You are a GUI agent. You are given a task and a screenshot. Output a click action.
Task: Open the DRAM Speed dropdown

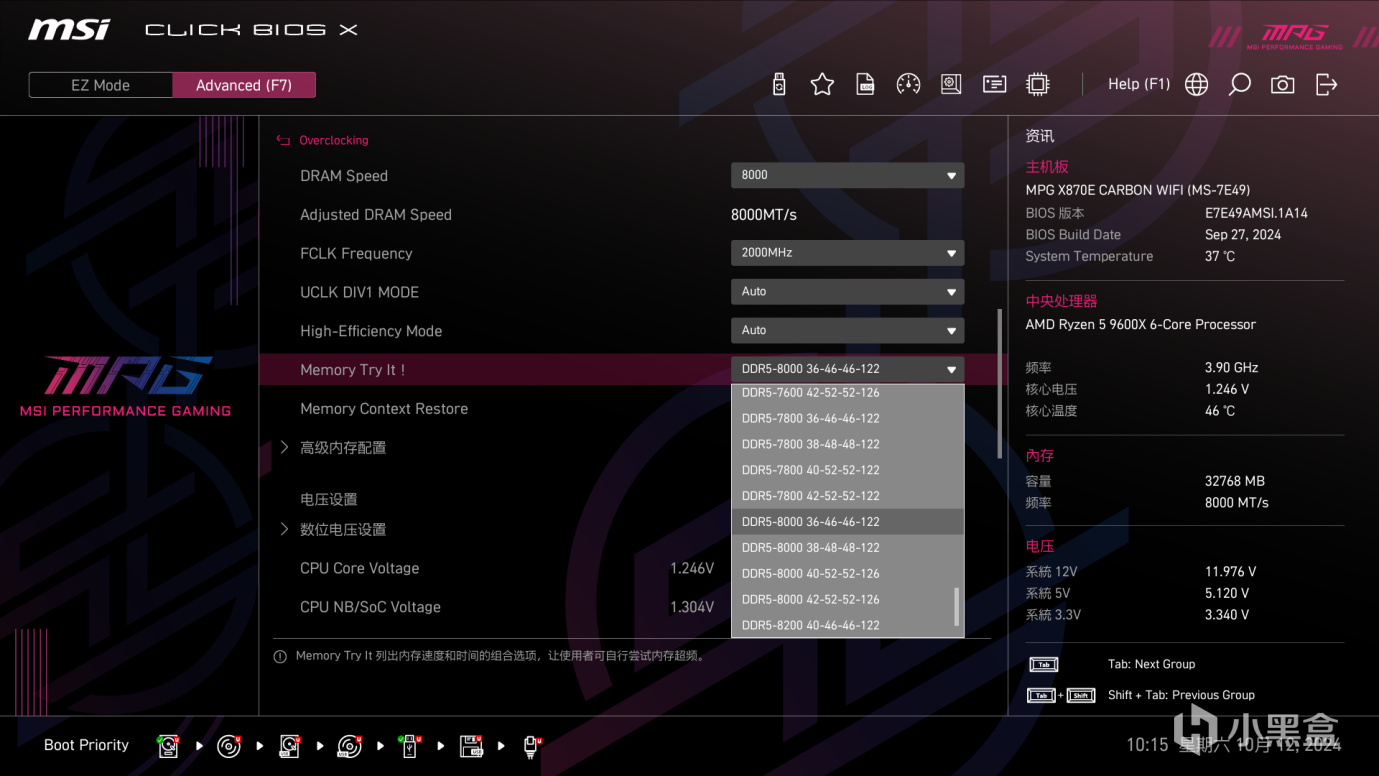(848, 175)
